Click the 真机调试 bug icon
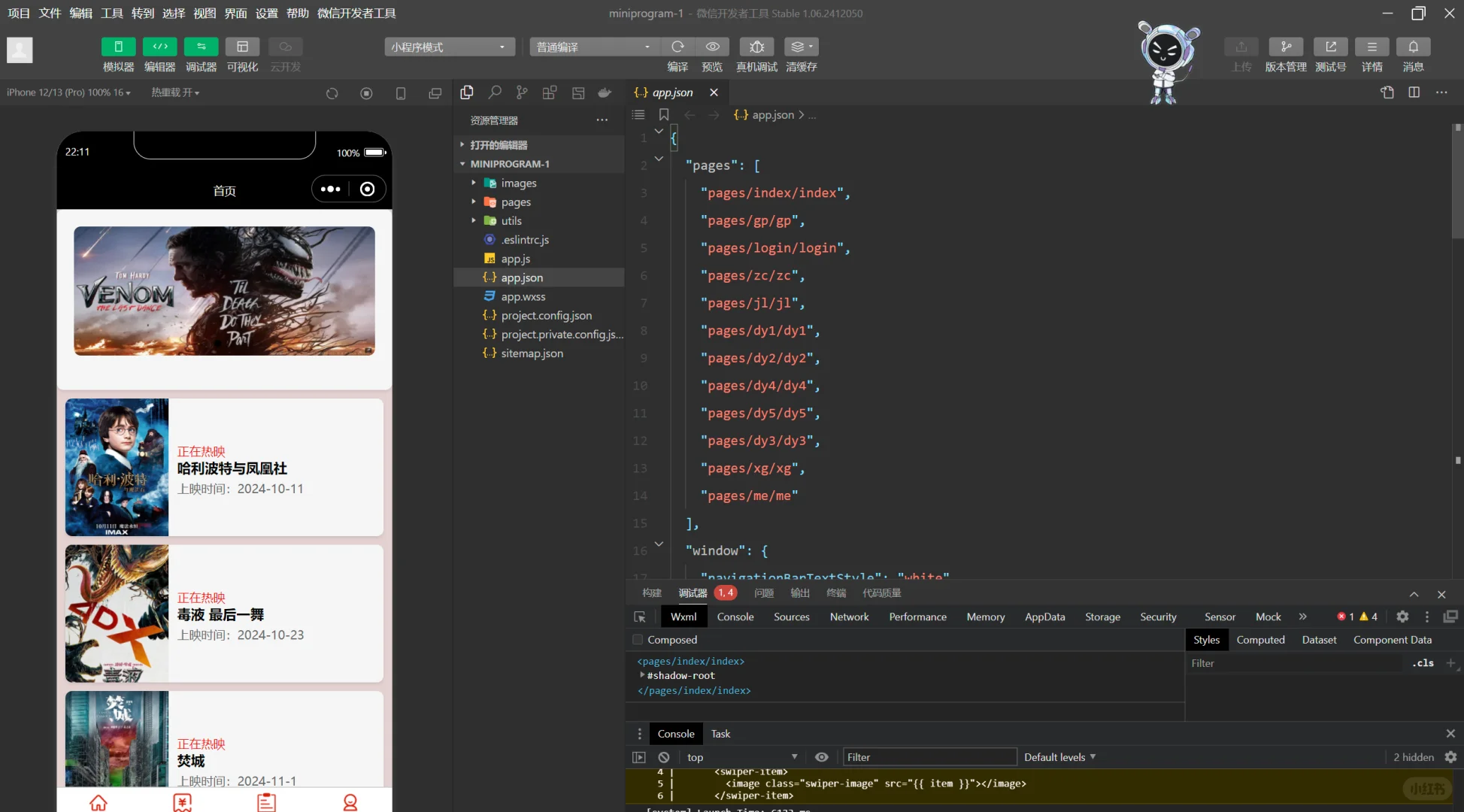Screen dimensions: 1464x812 coord(756,47)
